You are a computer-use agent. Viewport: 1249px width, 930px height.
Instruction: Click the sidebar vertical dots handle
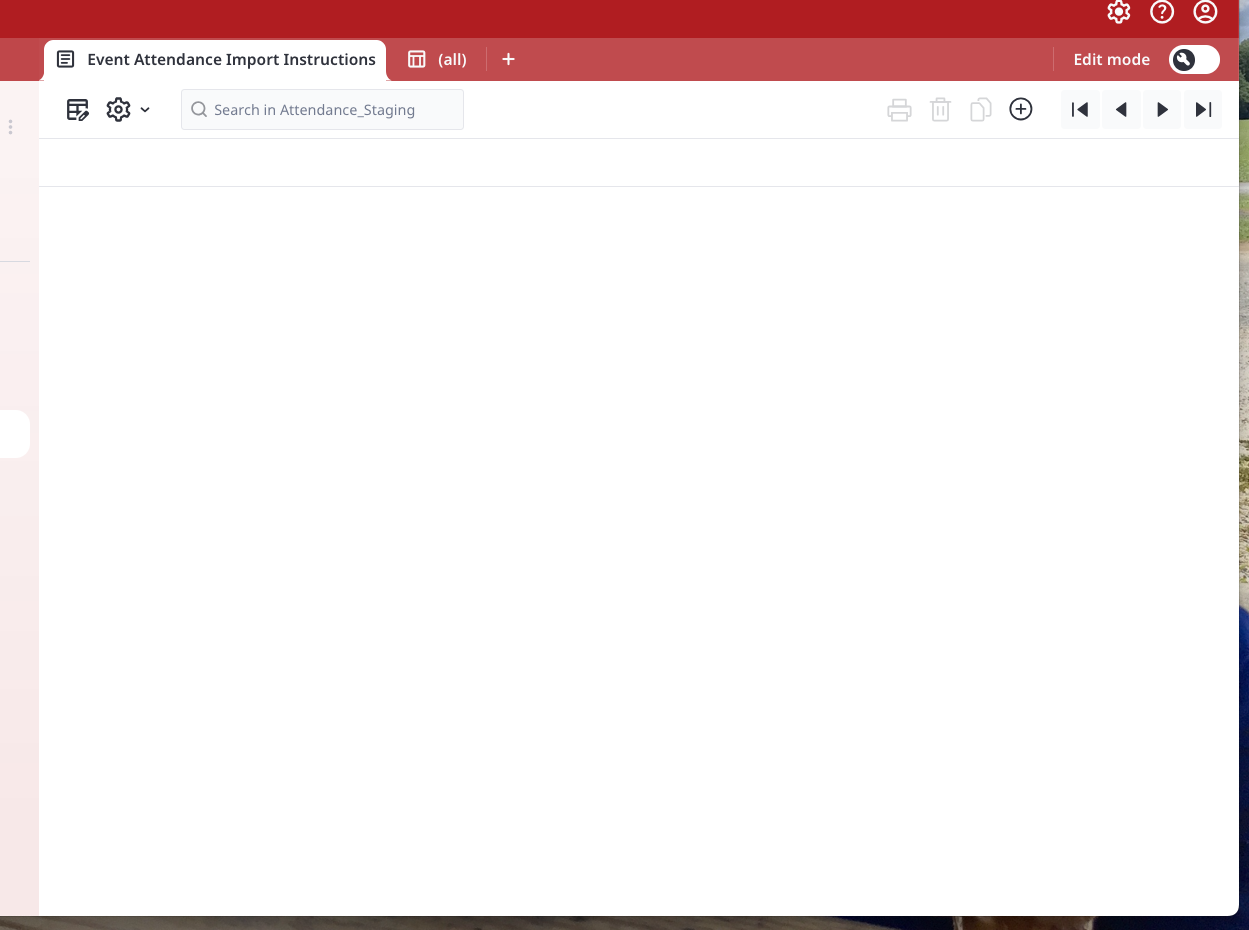pos(10,127)
